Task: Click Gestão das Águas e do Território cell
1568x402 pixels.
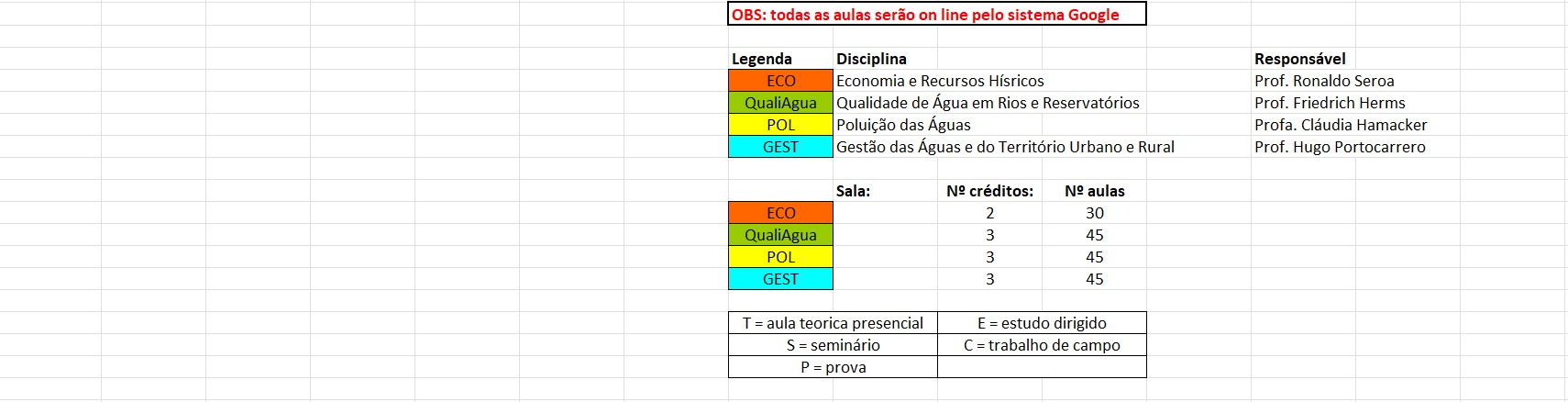Action: (x=1005, y=147)
